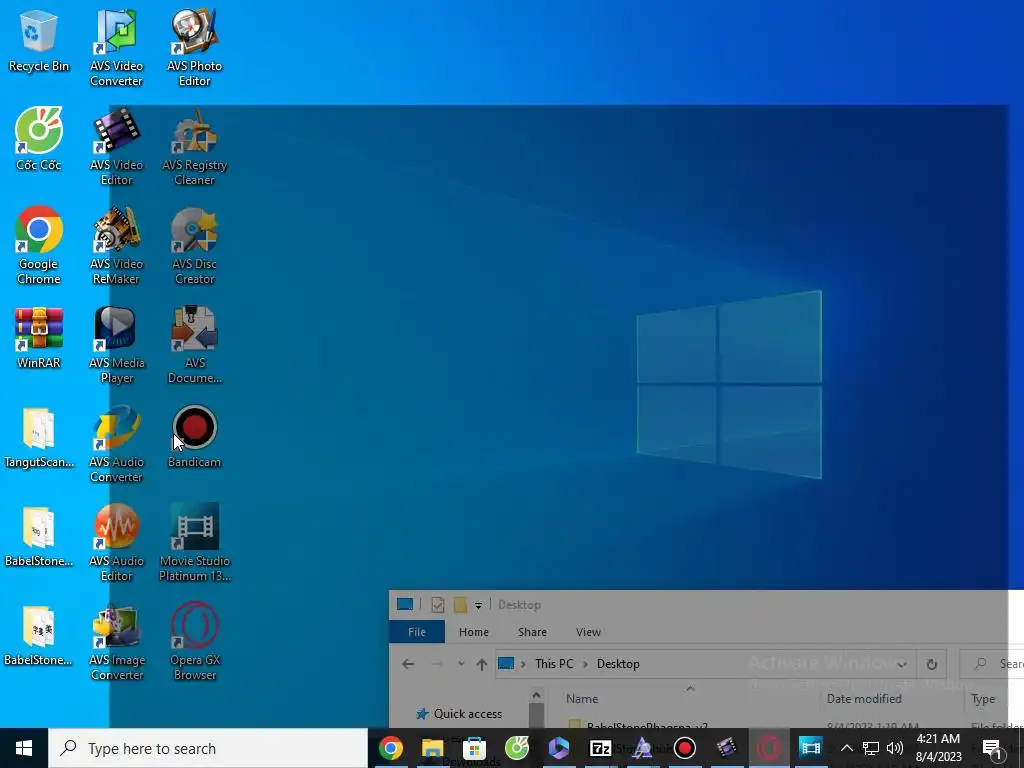Switch to the View ribbon tab
Screen dimensions: 1024x768
point(588,632)
